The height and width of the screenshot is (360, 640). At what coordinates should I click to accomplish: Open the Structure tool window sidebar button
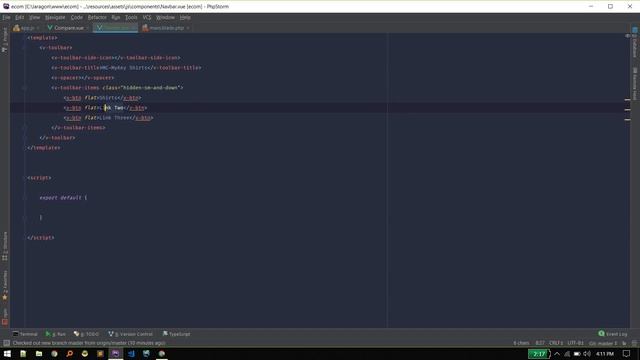(x=5, y=247)
